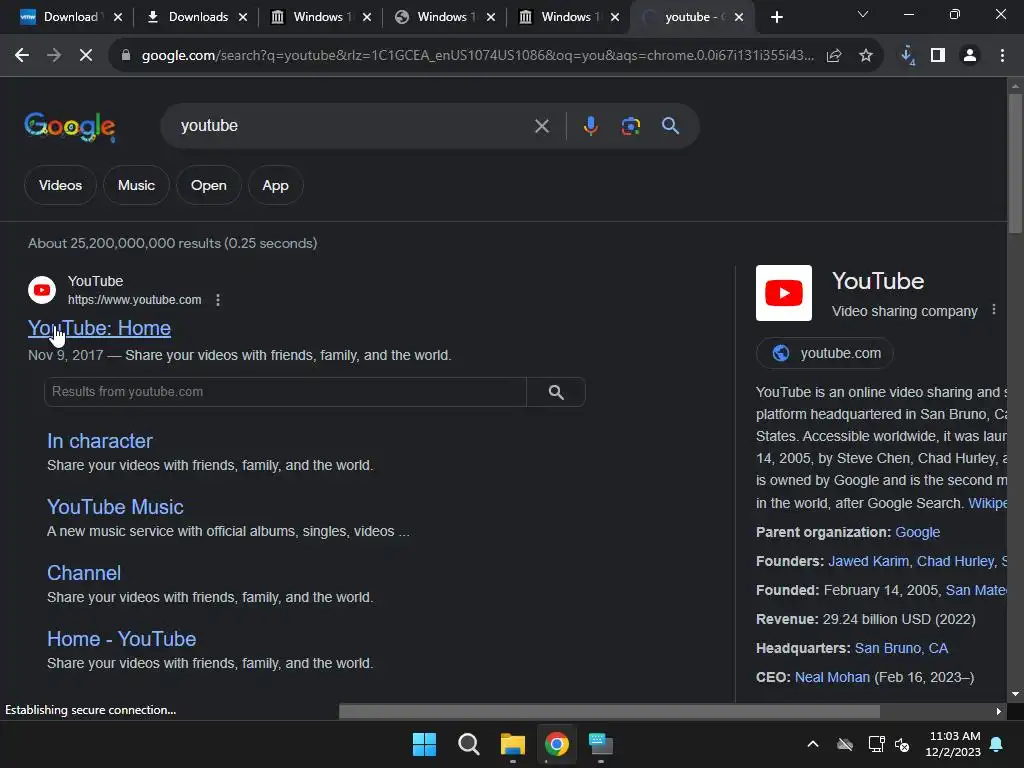Click the YouTube logo in knowledge panel
The image size is (1024, 768).
click(x=784, y=293)
